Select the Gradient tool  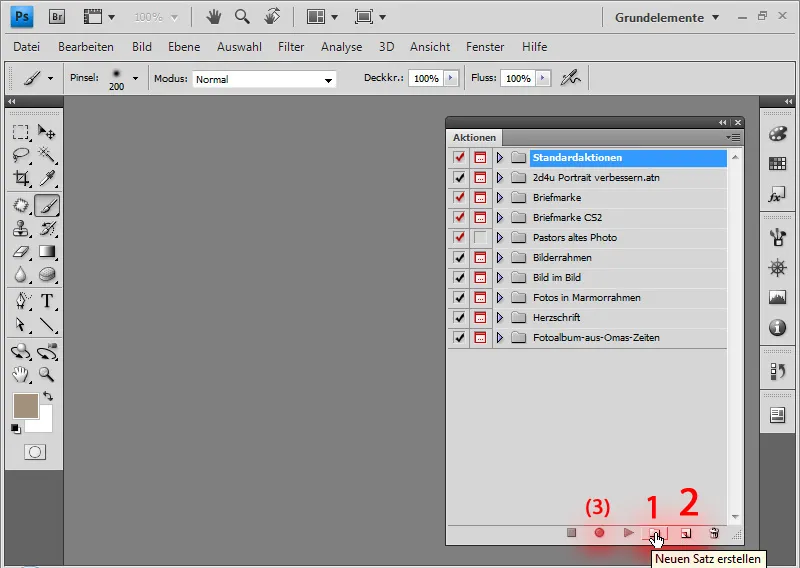[47, 252]
